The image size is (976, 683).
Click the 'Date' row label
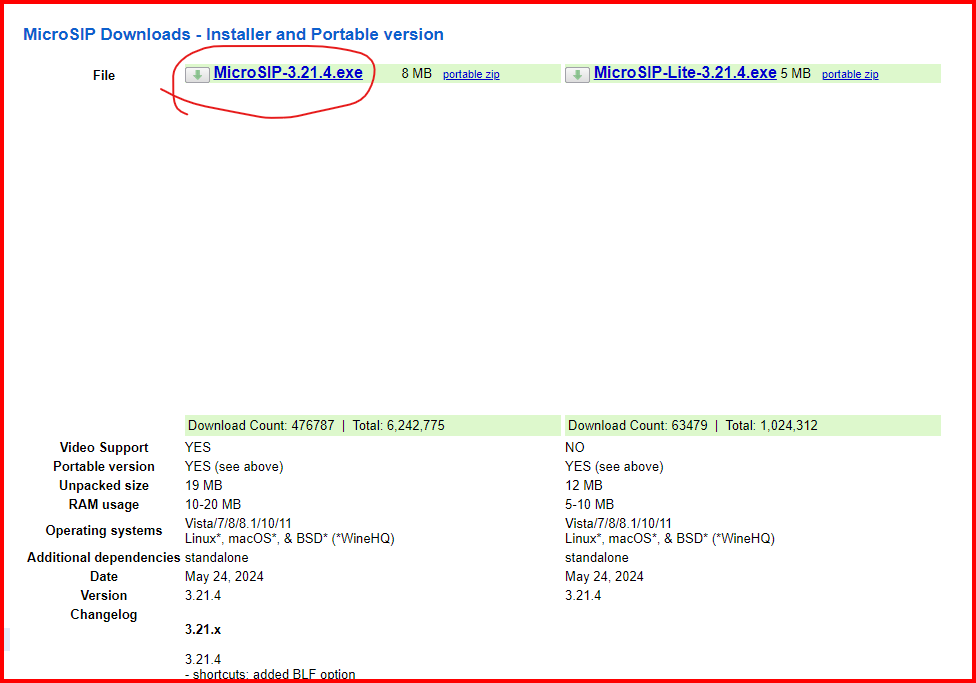coord(104,577)
